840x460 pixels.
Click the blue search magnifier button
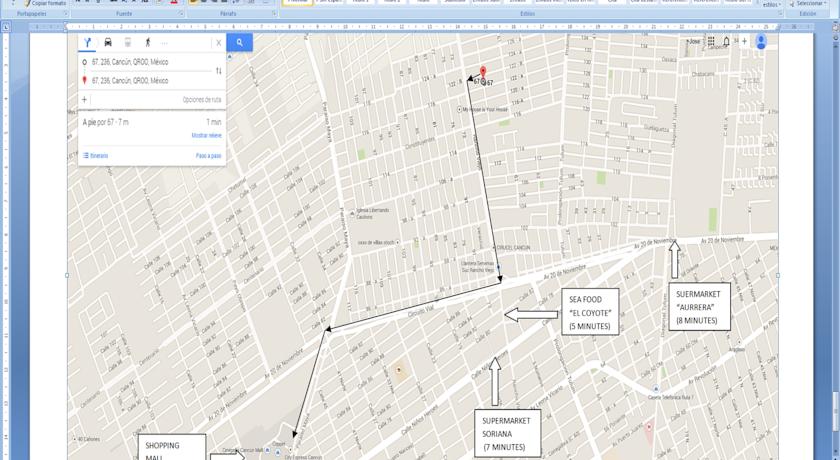click(239, 43)
